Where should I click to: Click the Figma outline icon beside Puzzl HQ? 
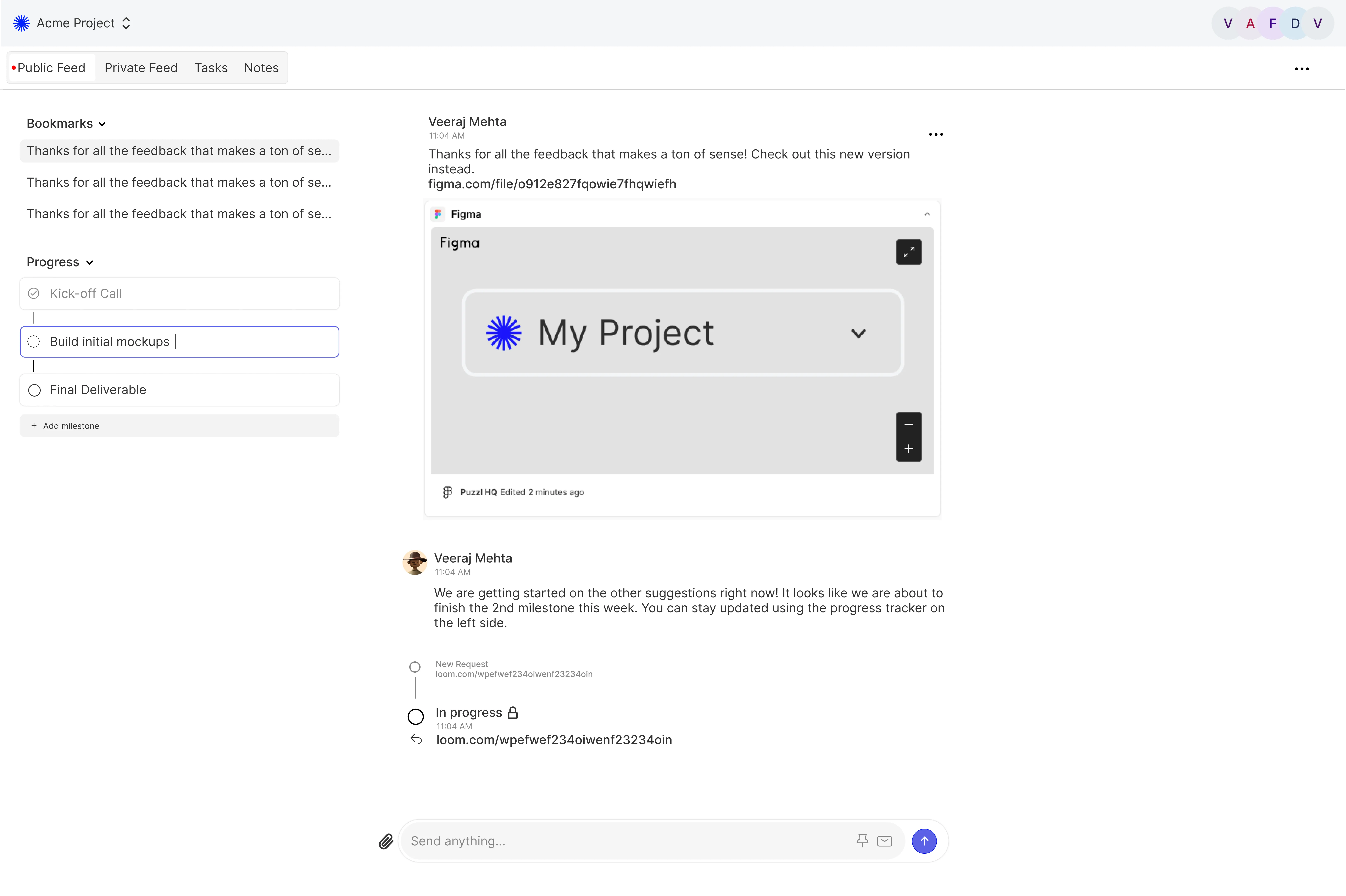coord(447,492)
